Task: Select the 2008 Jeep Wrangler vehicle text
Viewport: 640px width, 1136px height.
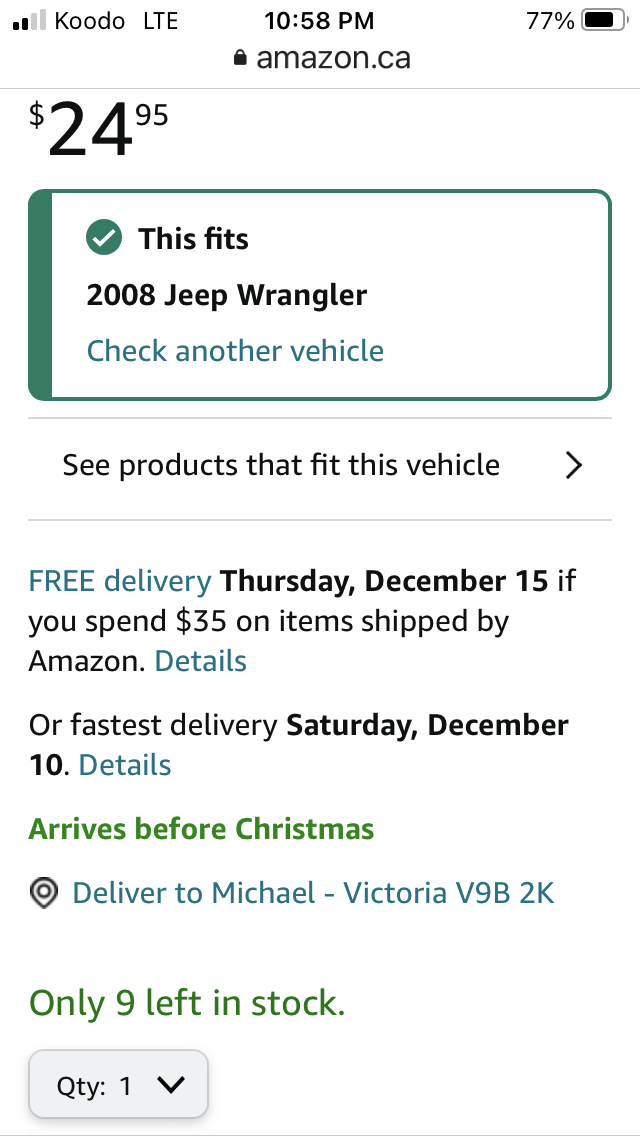Action: click(227, 296)
